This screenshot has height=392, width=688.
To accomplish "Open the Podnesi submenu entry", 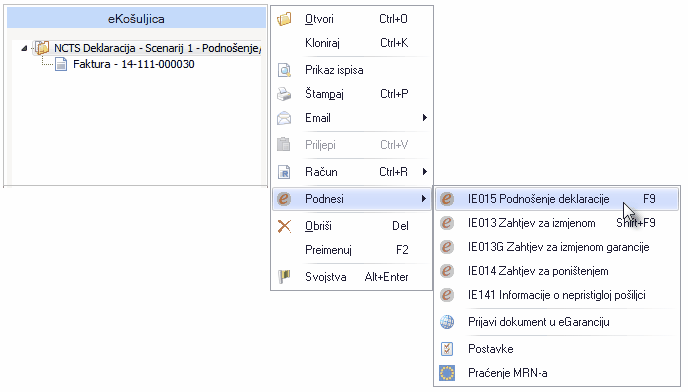I will [x=352, y=199].
